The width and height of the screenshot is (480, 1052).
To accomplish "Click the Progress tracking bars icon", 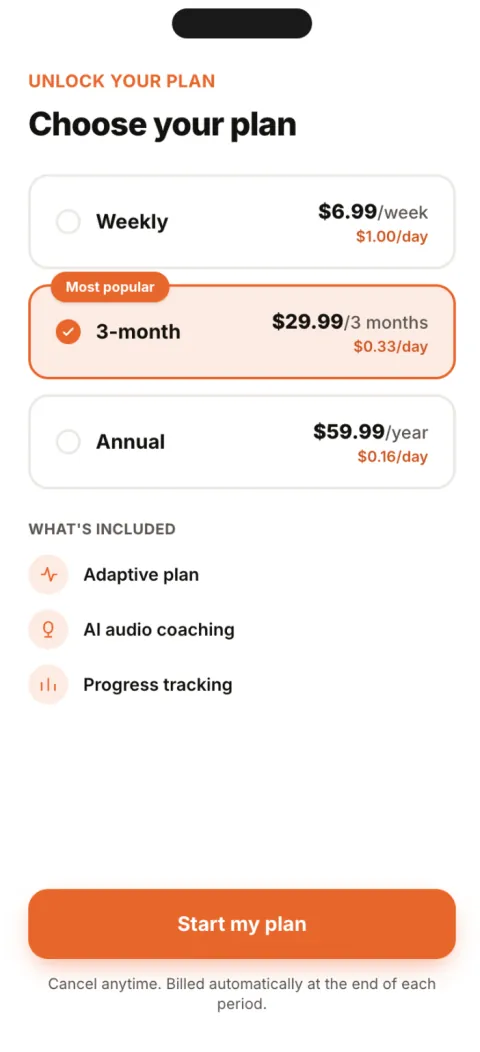I will pos(48,685).
